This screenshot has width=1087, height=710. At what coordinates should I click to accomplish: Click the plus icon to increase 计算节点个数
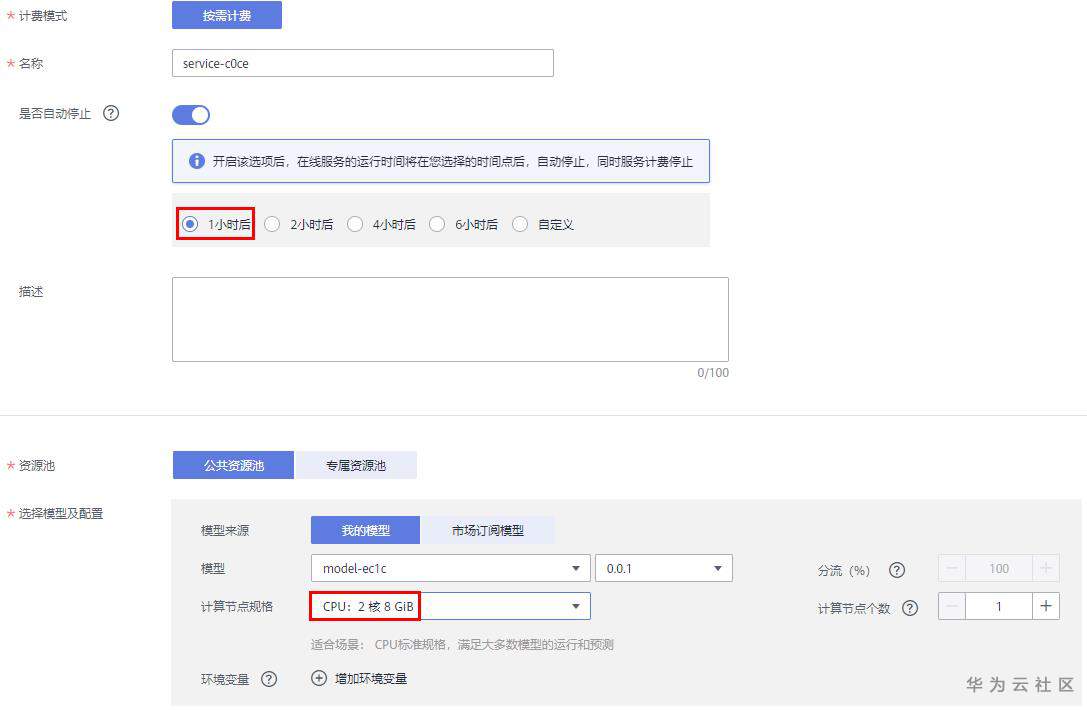point(1046,605)
